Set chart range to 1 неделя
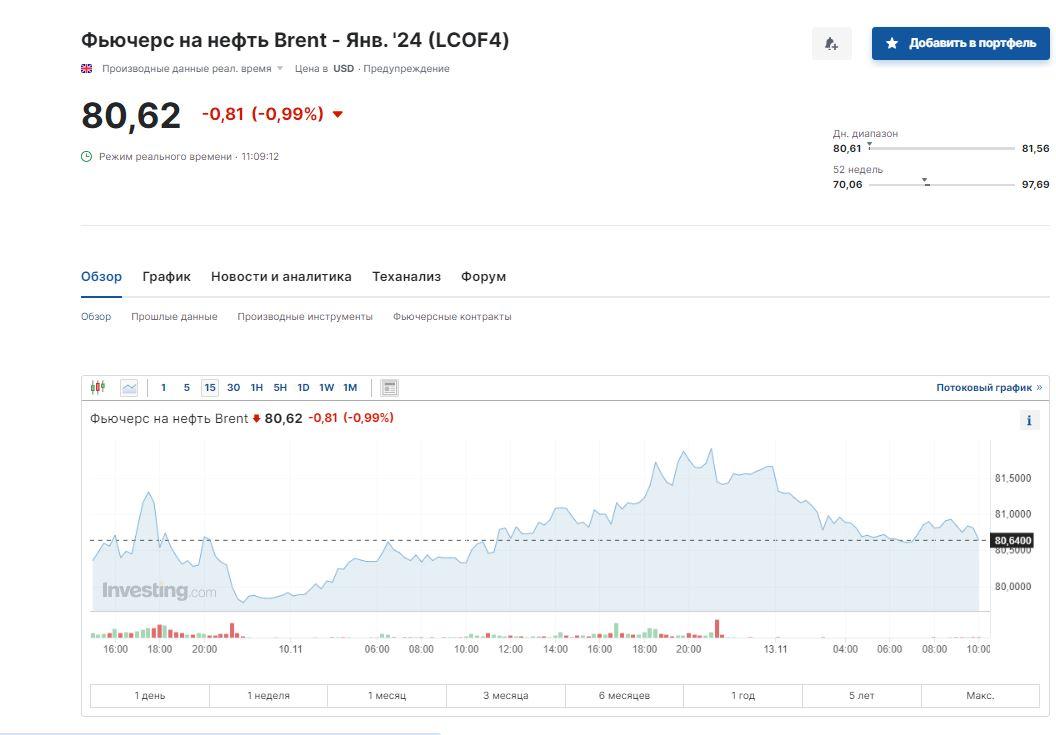1056x735 pixels. coord(268,695)
